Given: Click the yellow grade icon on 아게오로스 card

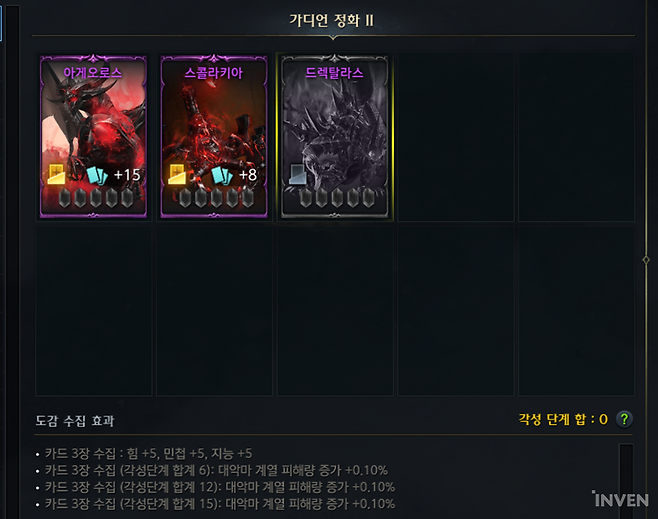Looking at the screenshot, I should (55, 174).
